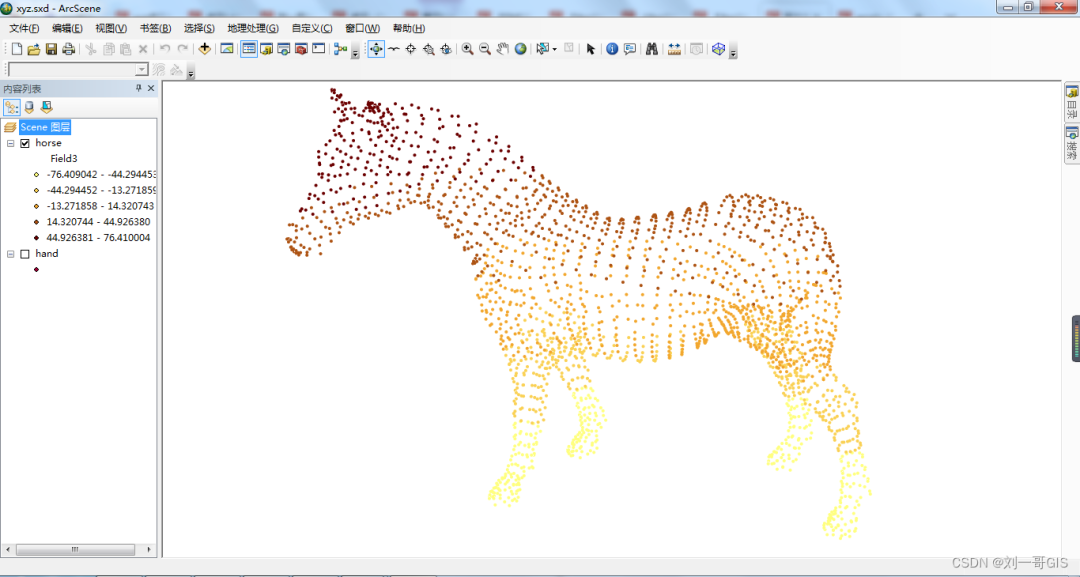Viewport: 1080px width, 577px height.
Task: Choose the Select Graphics arrow tool
Action: (x=590, y=49)
